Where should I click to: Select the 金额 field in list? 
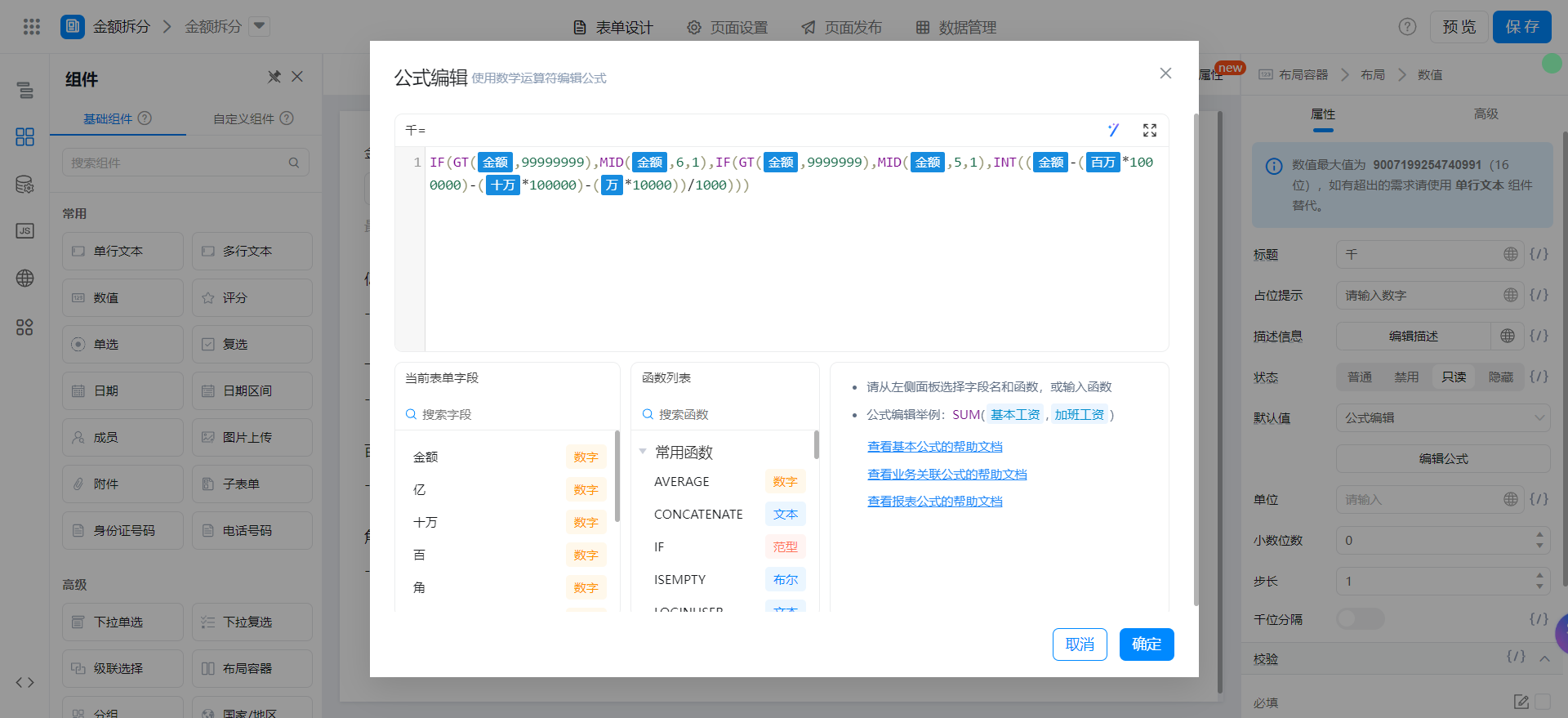[507, 457]
